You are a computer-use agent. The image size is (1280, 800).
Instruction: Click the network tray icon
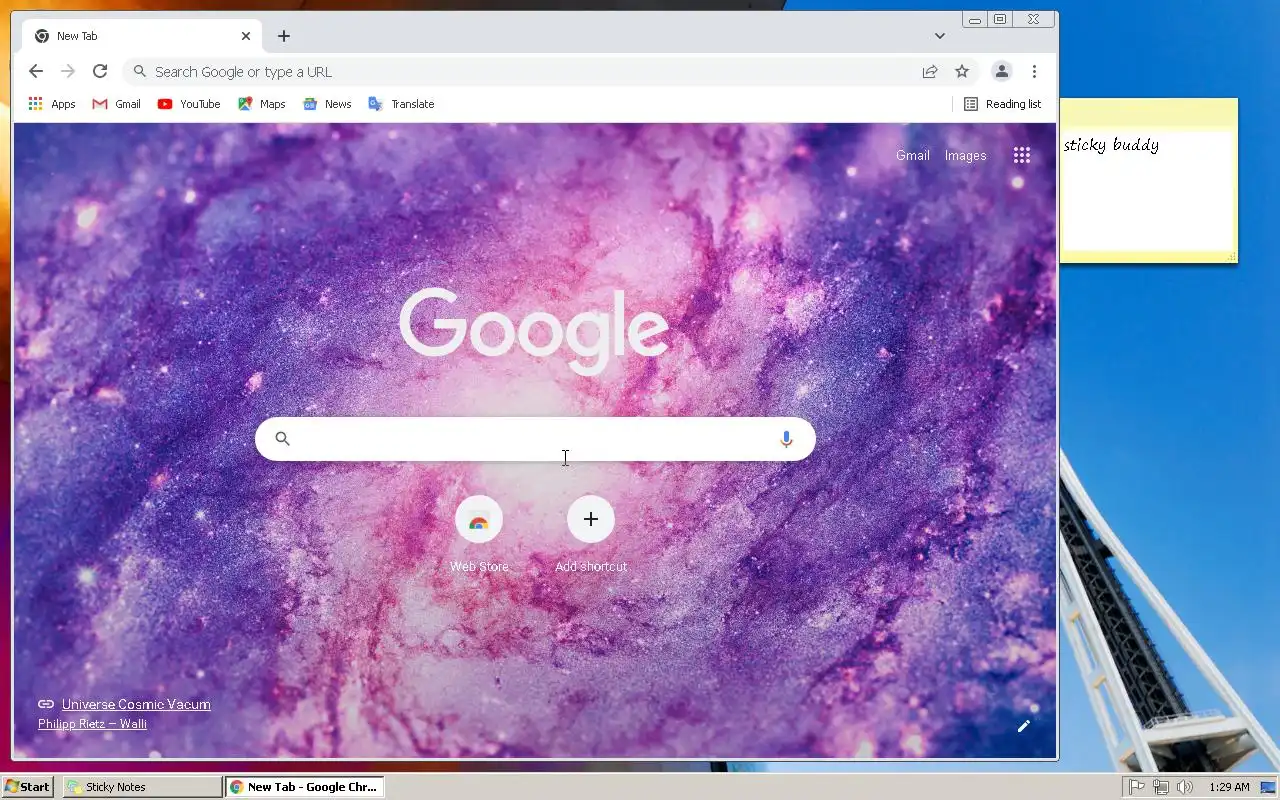pyautogui.click(x=1161, y=787)
